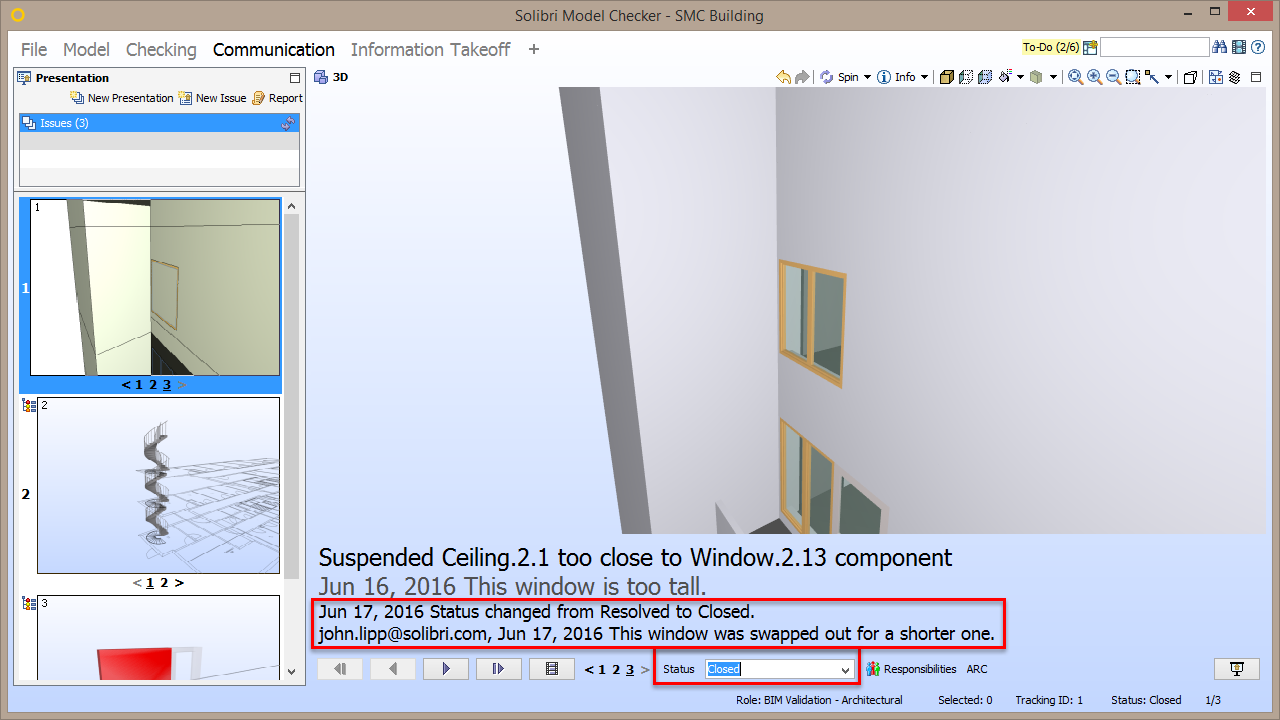Image resolution: width=1280 pixels, height=720 pixels.
Task: Select the Spin rotation tool
Action: [838, 77]
